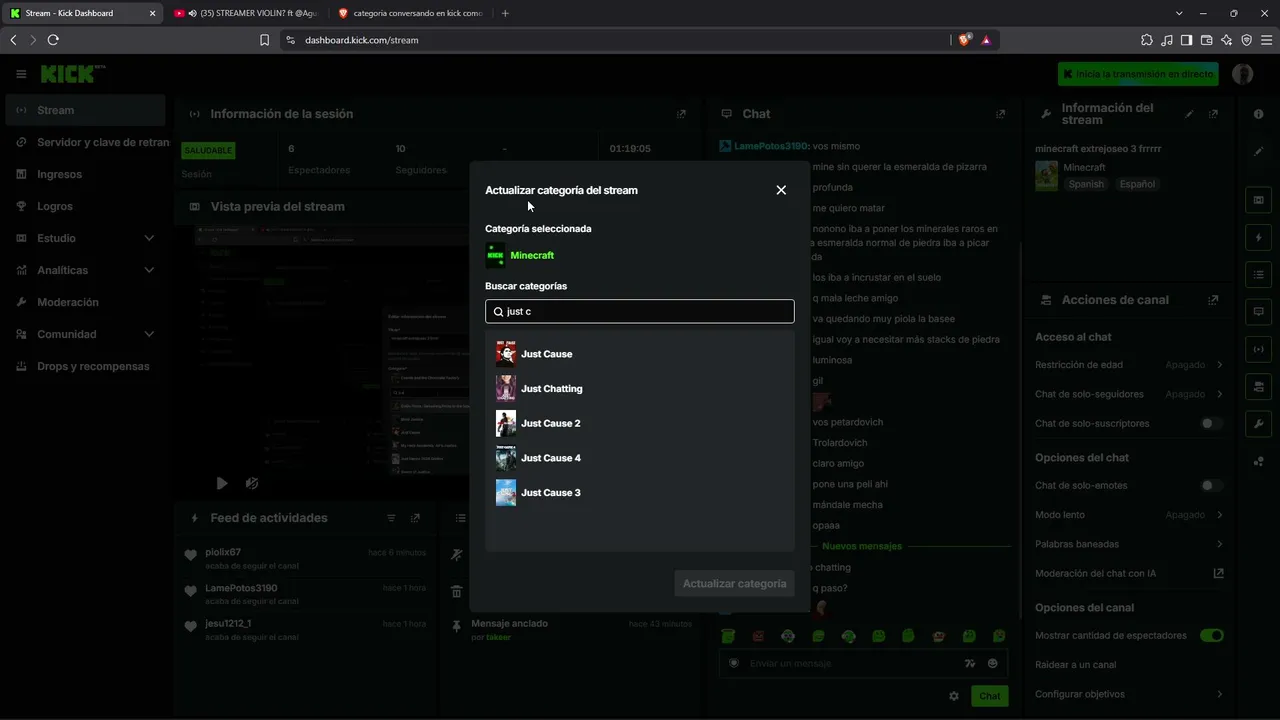Open the emoji picker in the chat input
The width and height of the screenshot is (1280, 720).
993,663
